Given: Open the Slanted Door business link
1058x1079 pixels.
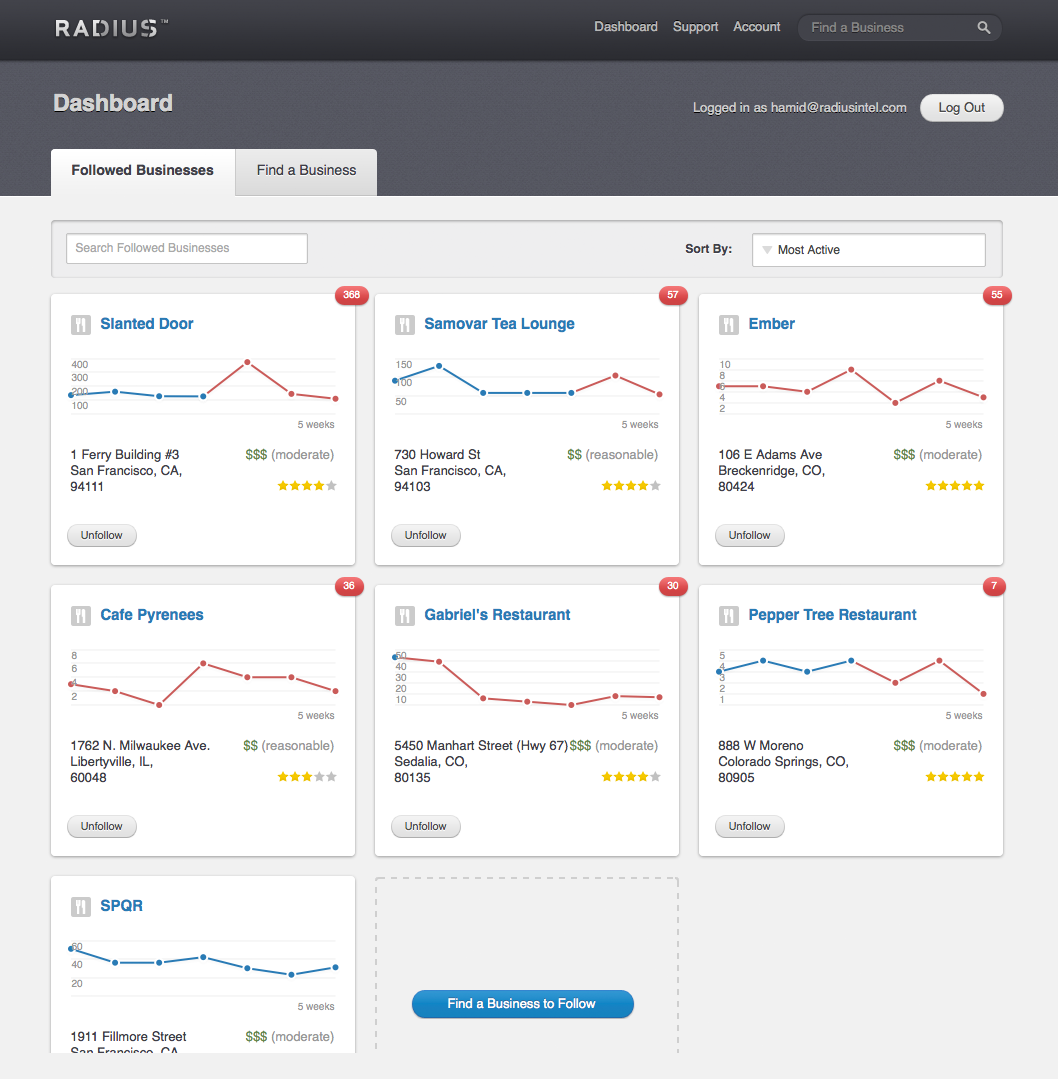Looking at the screenshot, I should pyautogui.click(x=147, y=324).
